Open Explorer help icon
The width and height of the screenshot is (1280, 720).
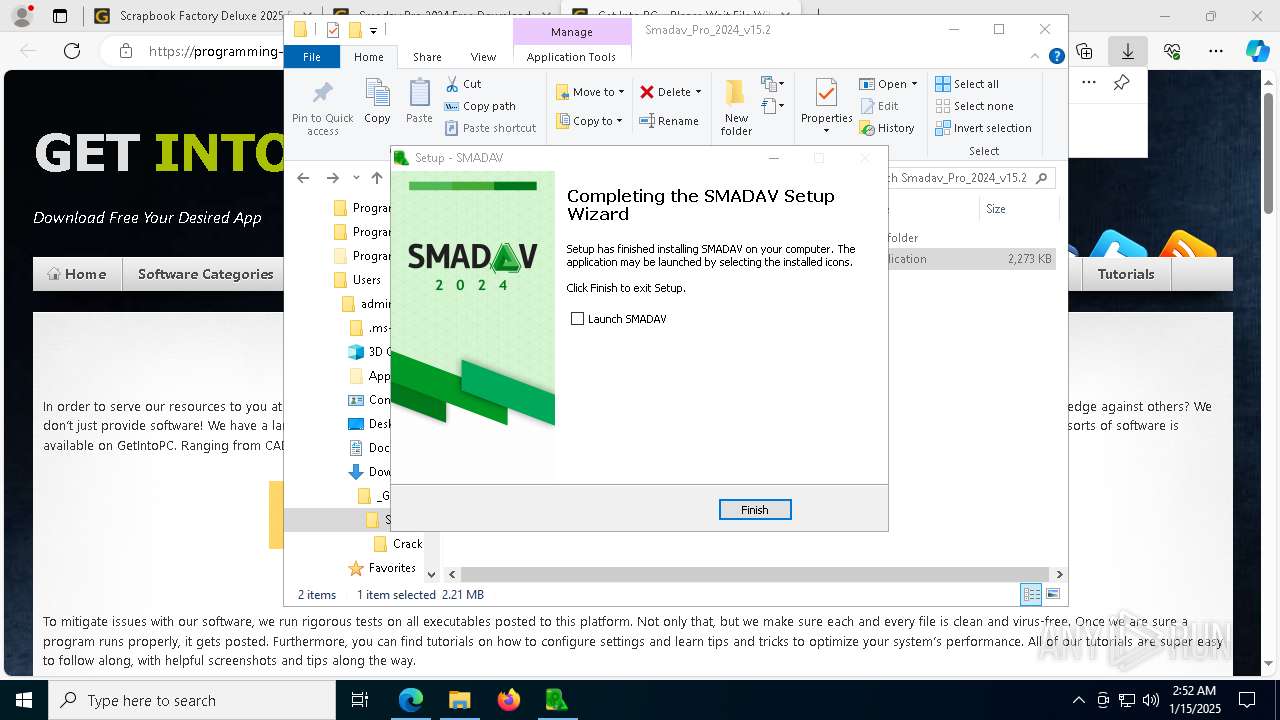(1056, 57)
